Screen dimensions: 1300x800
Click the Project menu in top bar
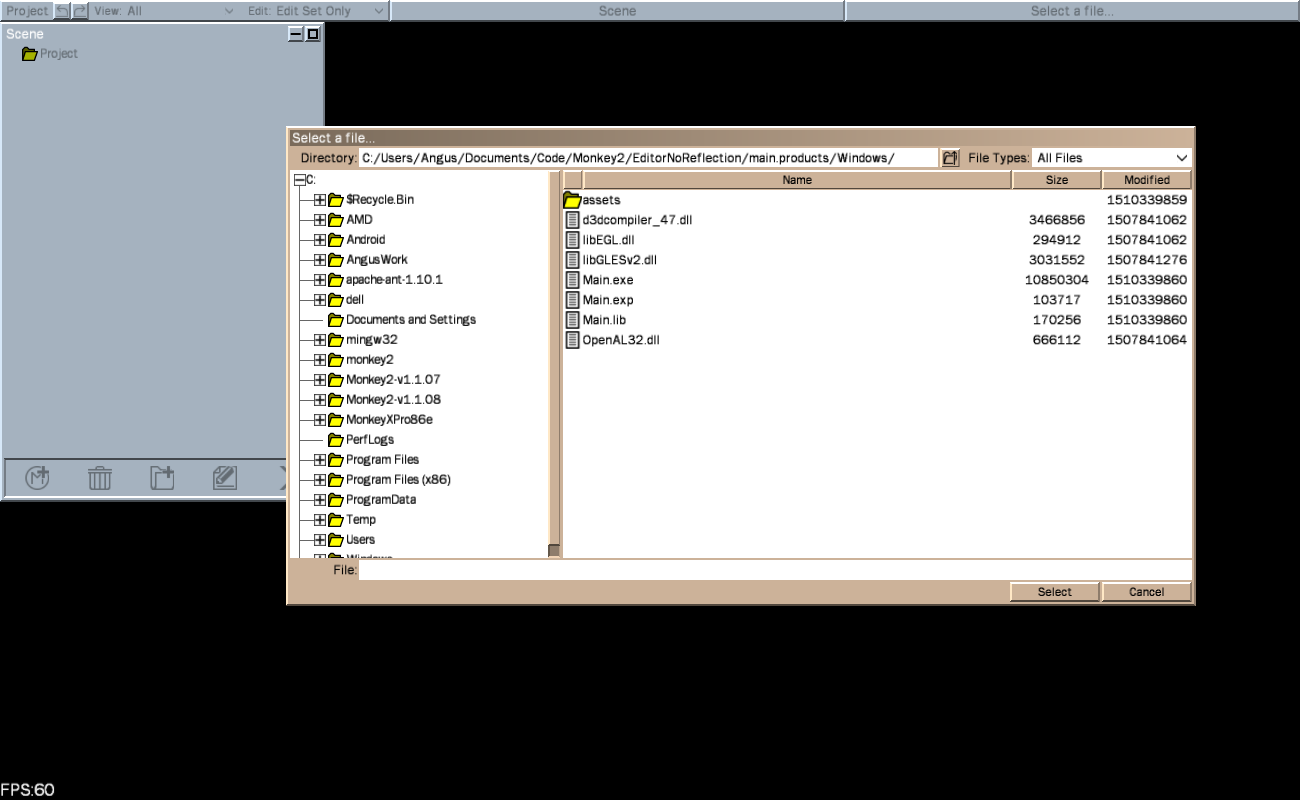(27, 11)
